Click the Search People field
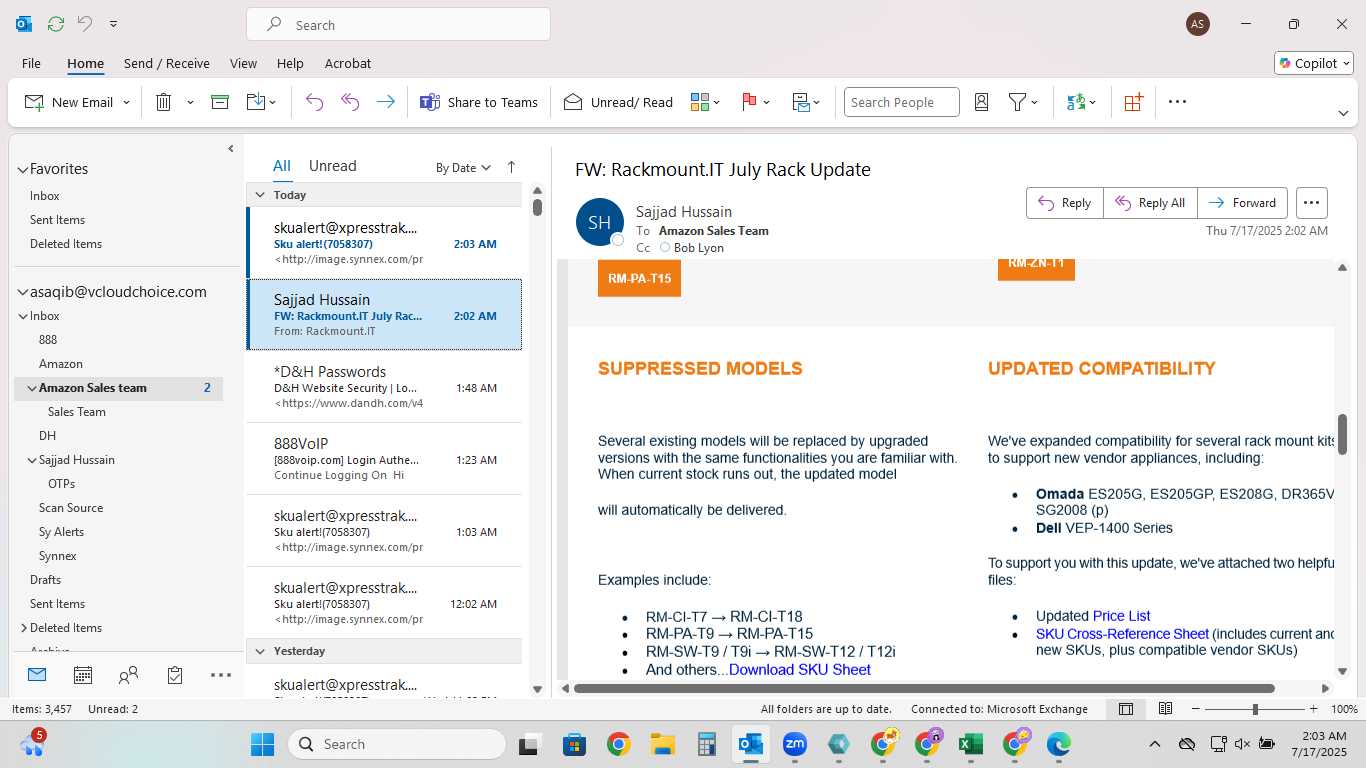The image size is (1366, 768). click(901, 102)
